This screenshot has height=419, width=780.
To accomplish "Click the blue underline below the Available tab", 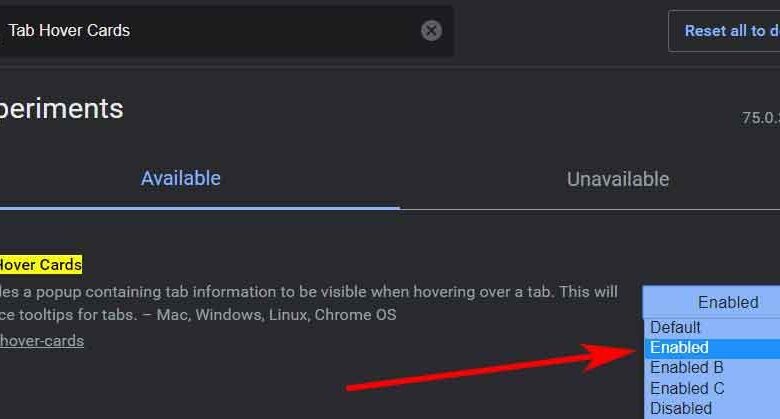I will [200, 207].
